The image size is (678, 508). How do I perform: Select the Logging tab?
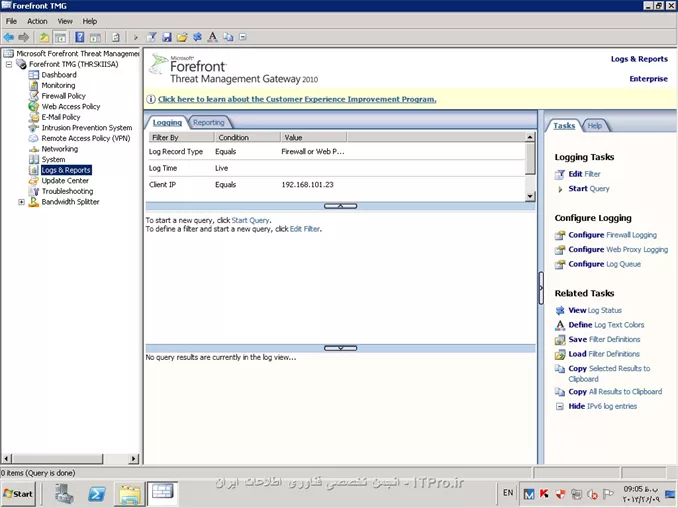[167, 122]
